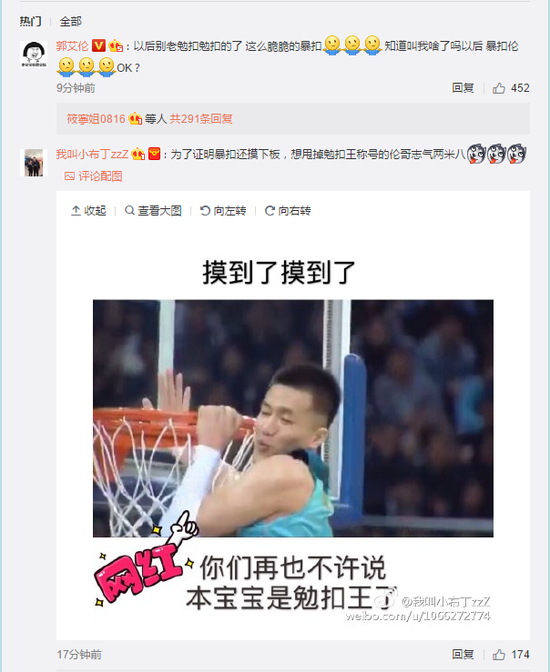Open 郭艾伦's profile avatar
This screenshot has height=672, width=550.
click(x=33, y=54)
